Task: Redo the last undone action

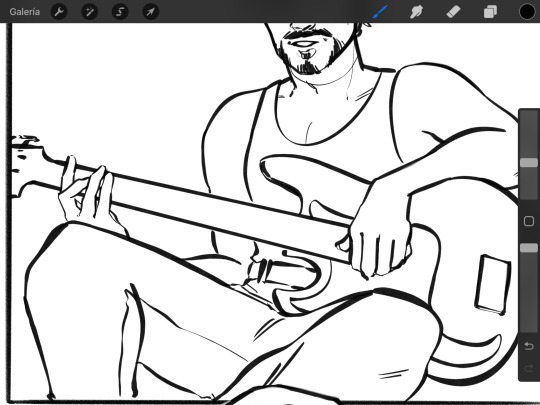Action: [529, 368]
